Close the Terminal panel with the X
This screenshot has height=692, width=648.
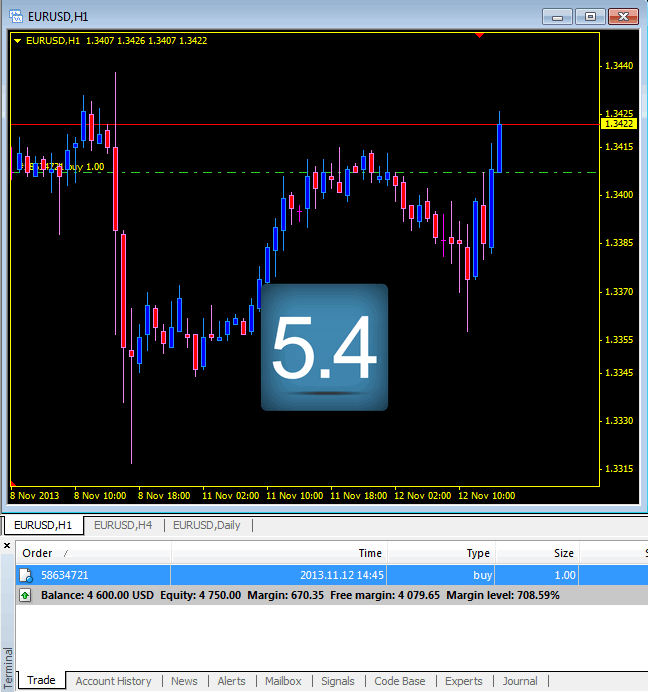coord(7,546)
